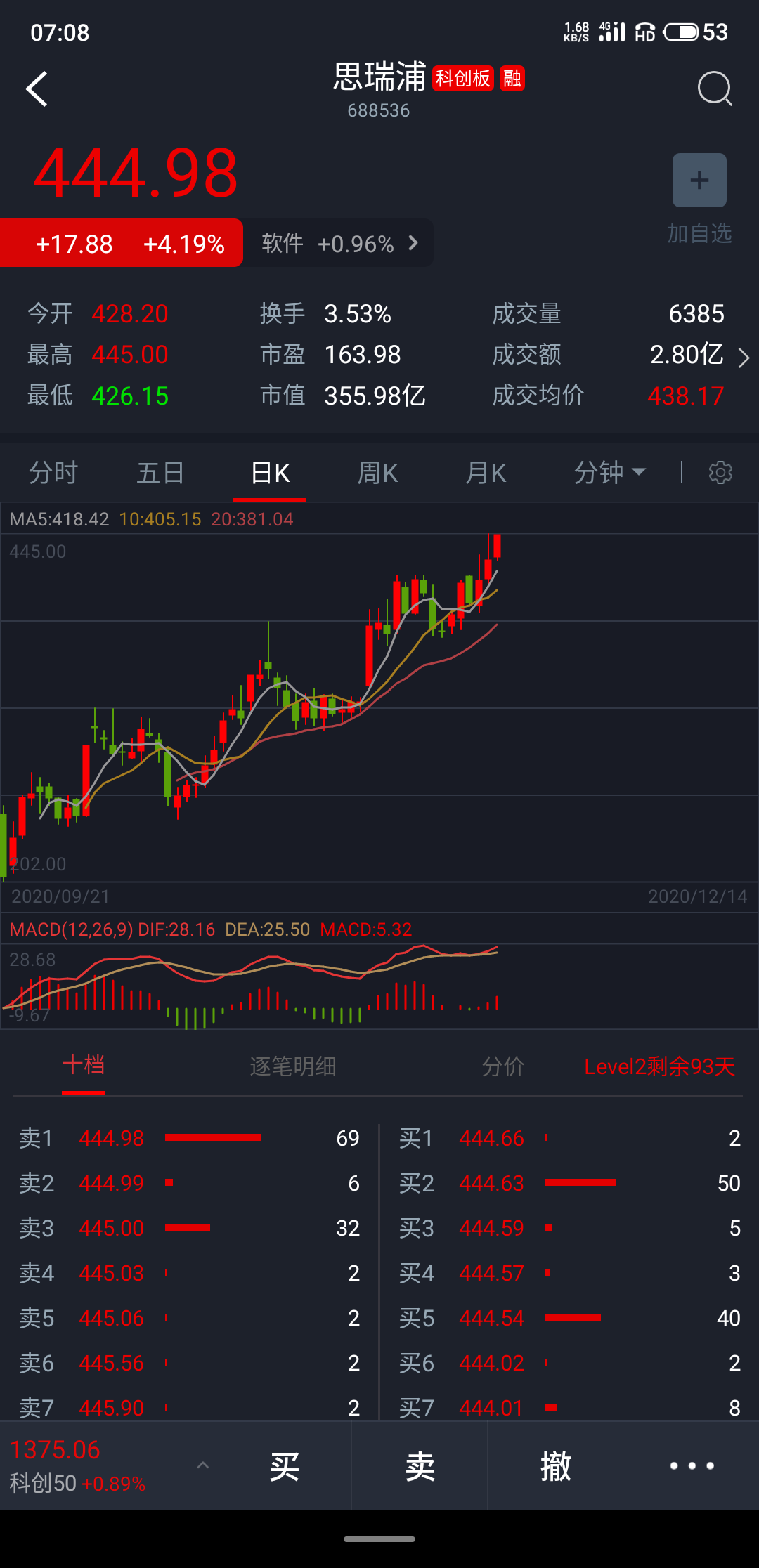Tap the 撤 cancel order button

click(x=555, y=1466)
